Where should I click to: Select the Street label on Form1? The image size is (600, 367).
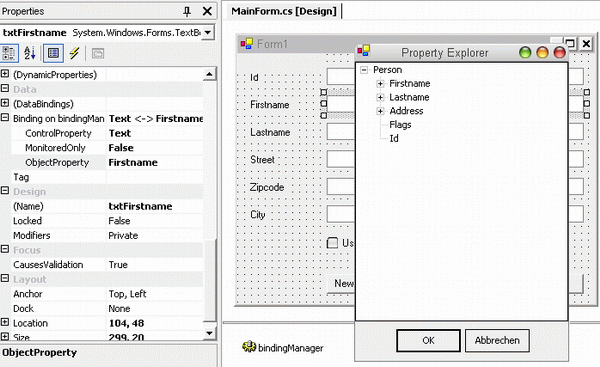[262, 160]
